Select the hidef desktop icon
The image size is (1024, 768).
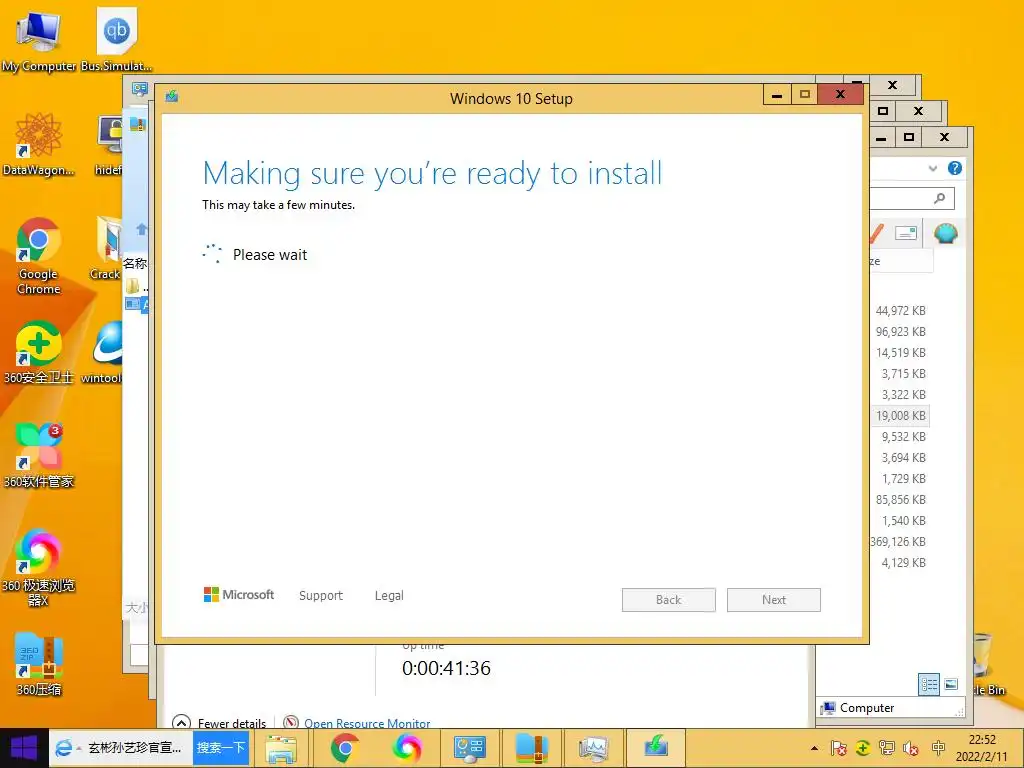tap(109, 145)
